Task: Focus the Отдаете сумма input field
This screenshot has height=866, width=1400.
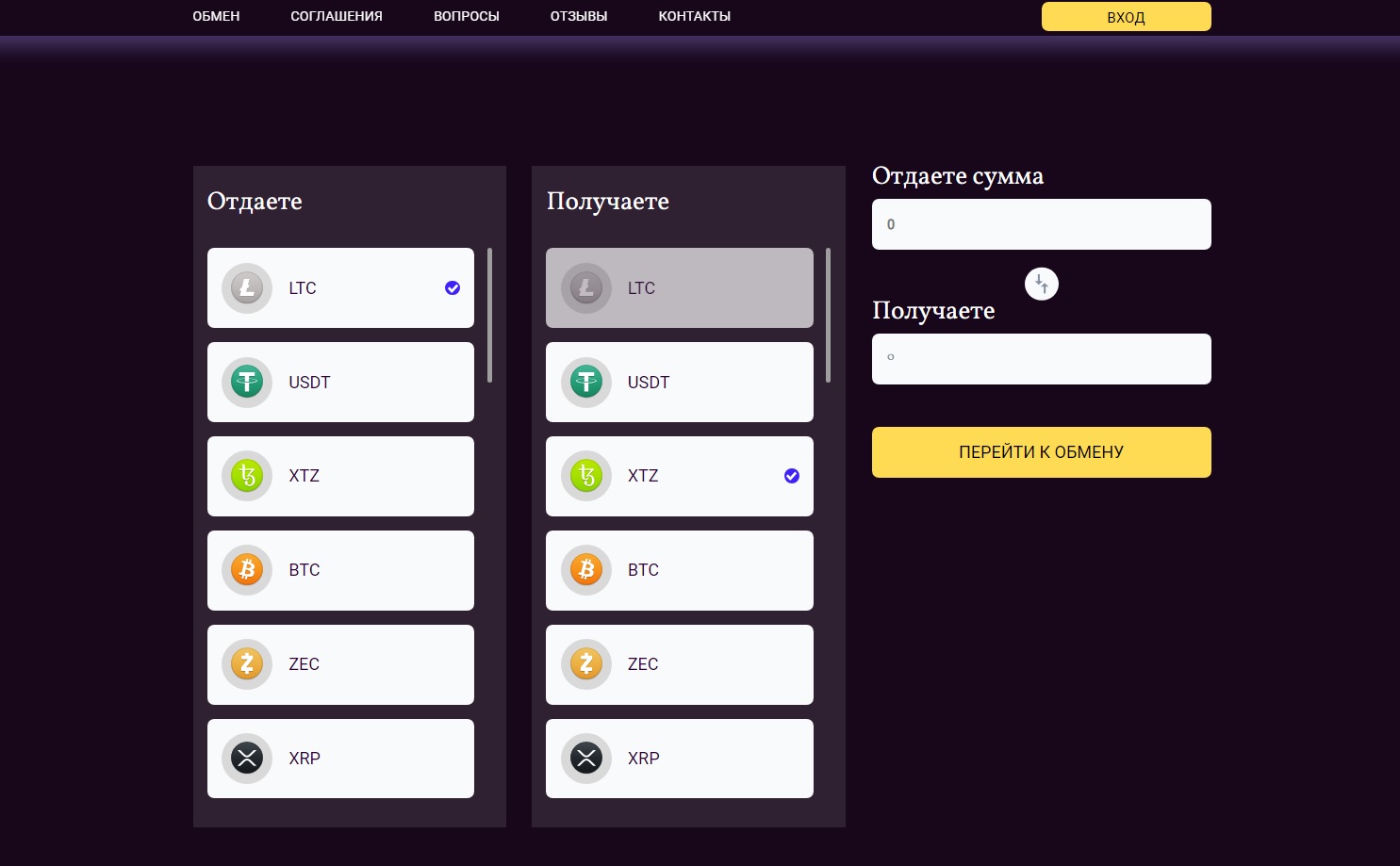Action: [1041, 224]
